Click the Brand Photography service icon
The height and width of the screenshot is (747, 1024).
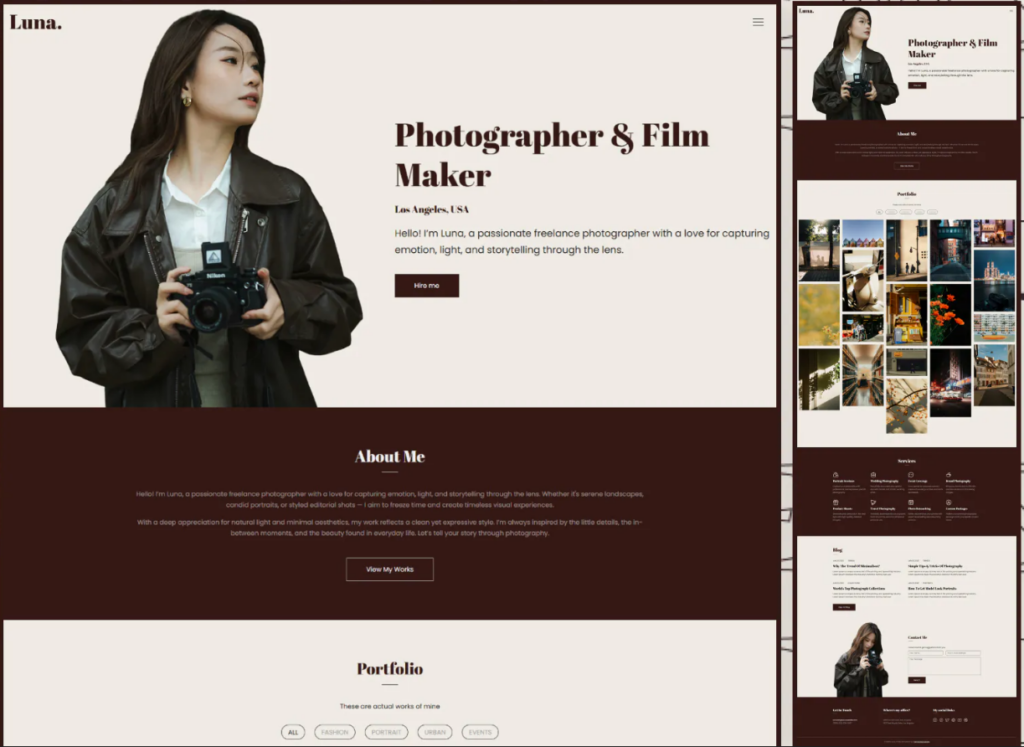tap(948, 475)
